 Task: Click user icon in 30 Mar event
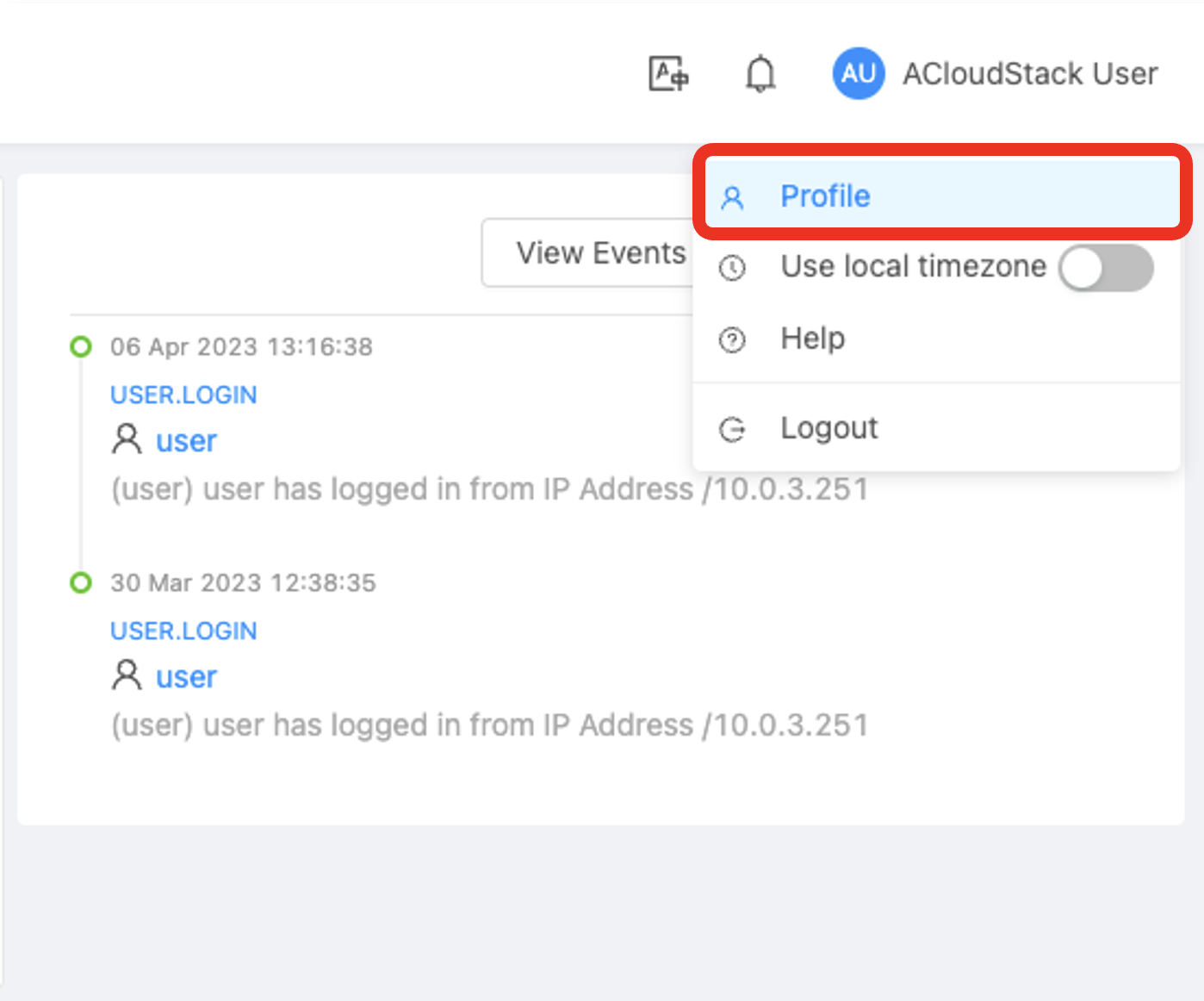pos(127,675)
